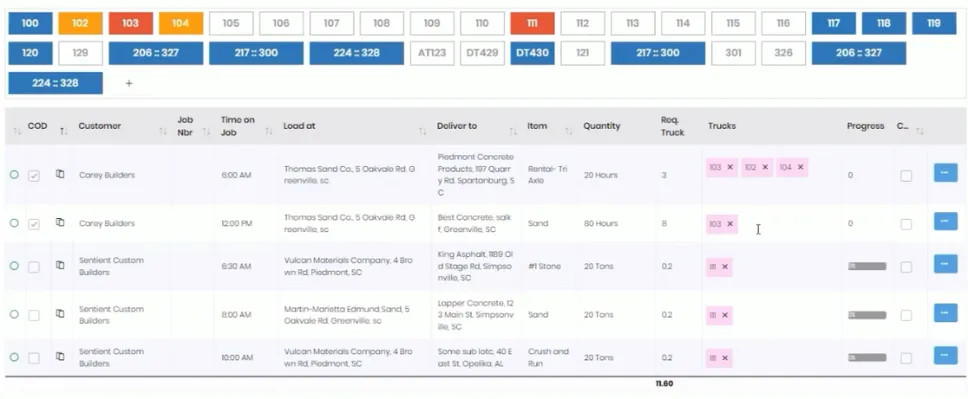Click the sort arrows after the COD header
Viewport: 968px width, 399px height.
pos(63,131)
